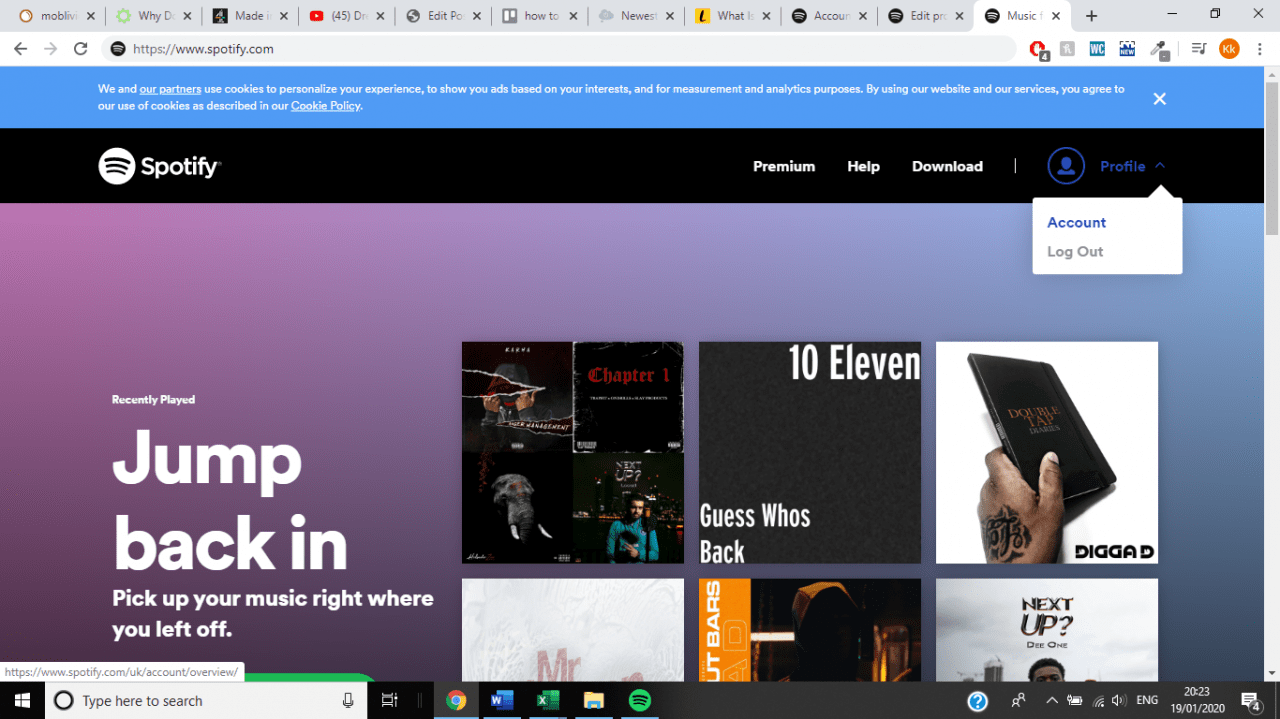Open Excel from the taskbar
The width and height of the screenshot is (1280, 719).
coord(548,700)
